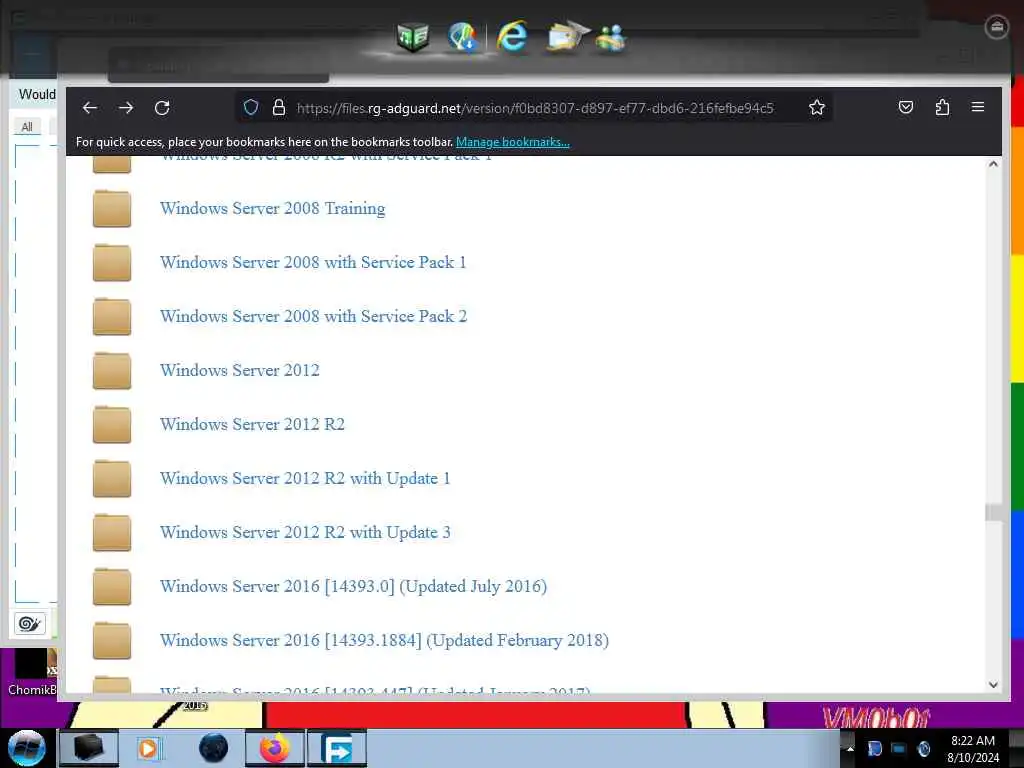The height and width of the screenshot is (768, 1024).
Task: Open the globe download icon in the top dock
Action: pos(463,37)
